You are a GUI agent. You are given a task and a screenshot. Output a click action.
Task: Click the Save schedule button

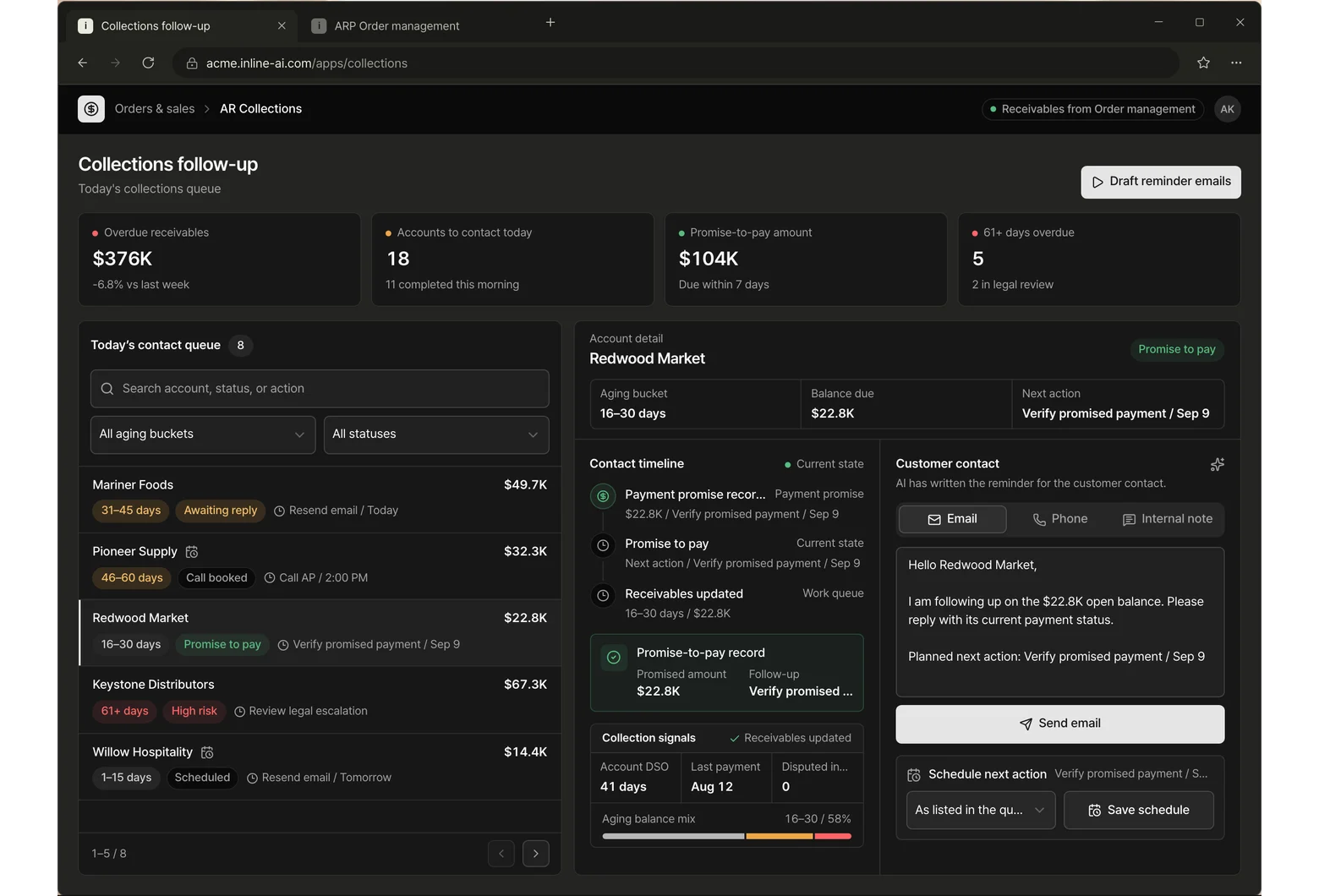pos(1139,810)
